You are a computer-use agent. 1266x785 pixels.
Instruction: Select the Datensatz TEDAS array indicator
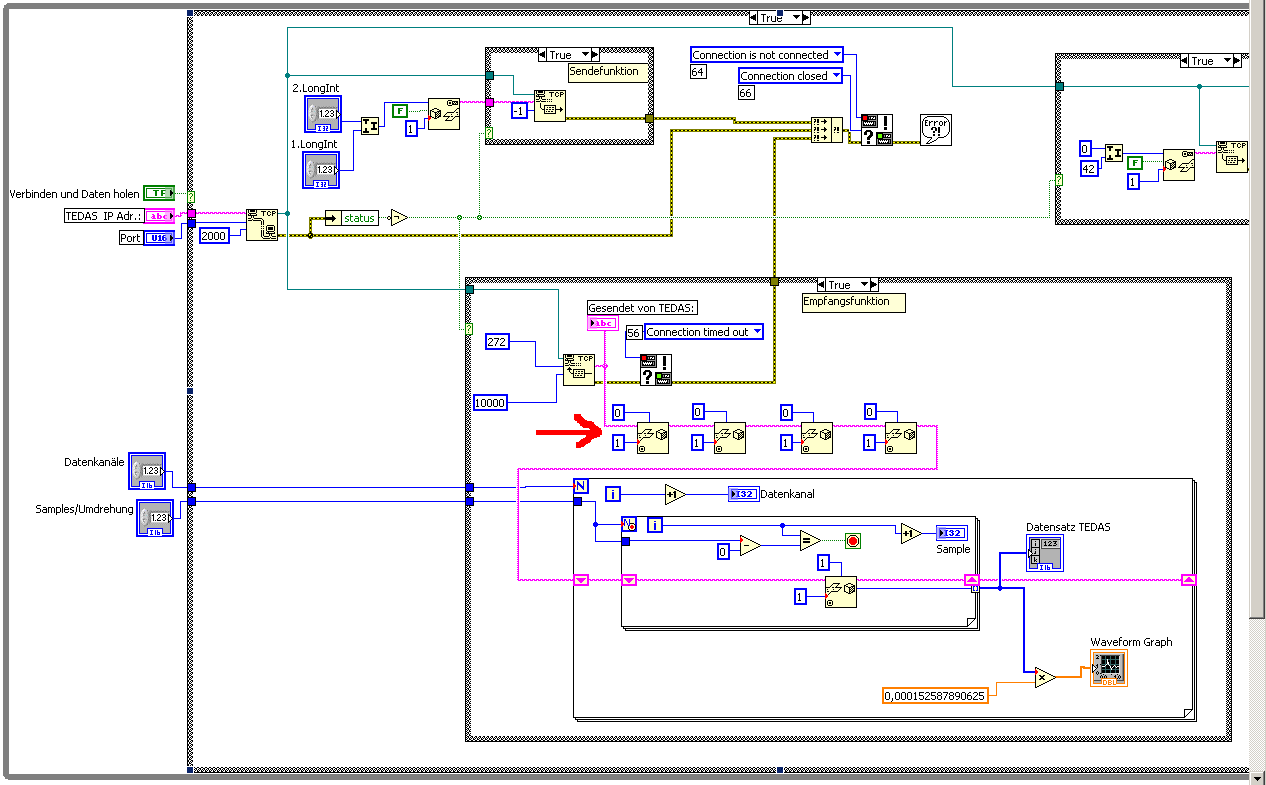click(1044, 553)
